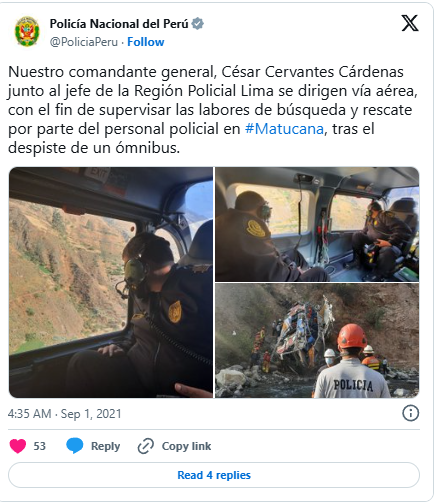Click the copy link chain icon
Viewport: 434px width, 502px height.
(x=146, y=446)
